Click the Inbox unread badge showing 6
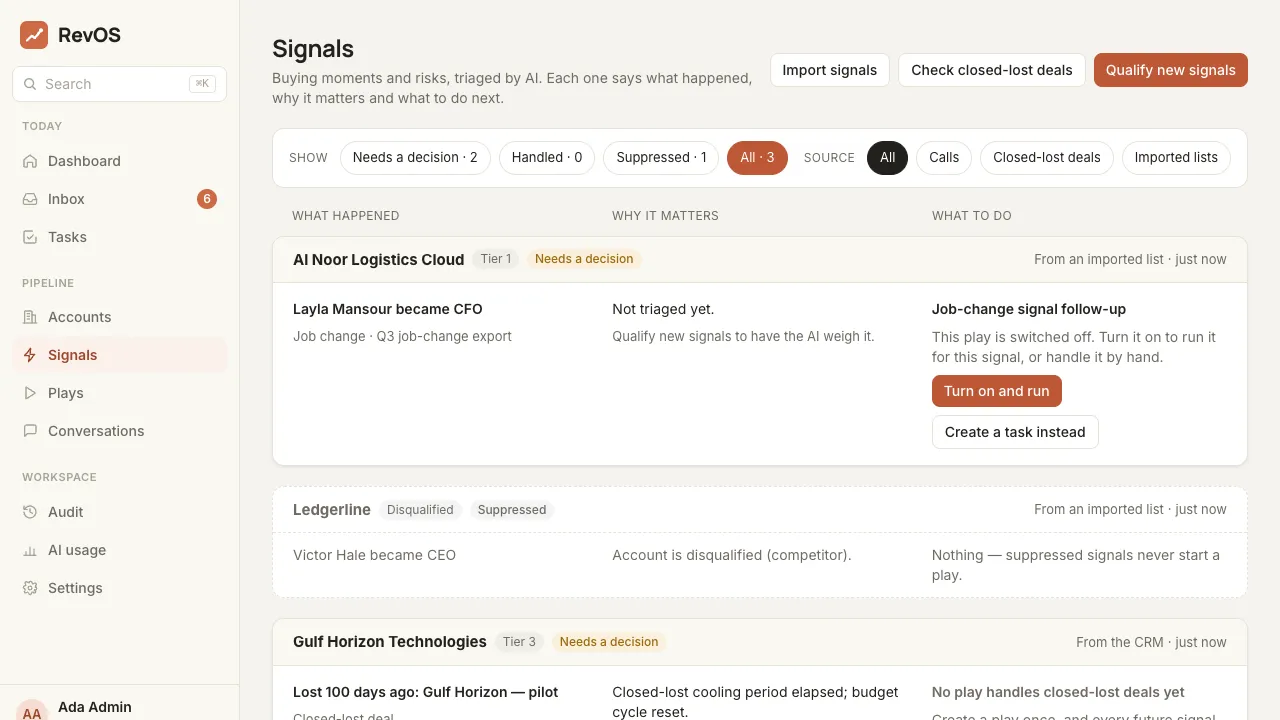Screen dimensions: 1280x720 (207, 199)
